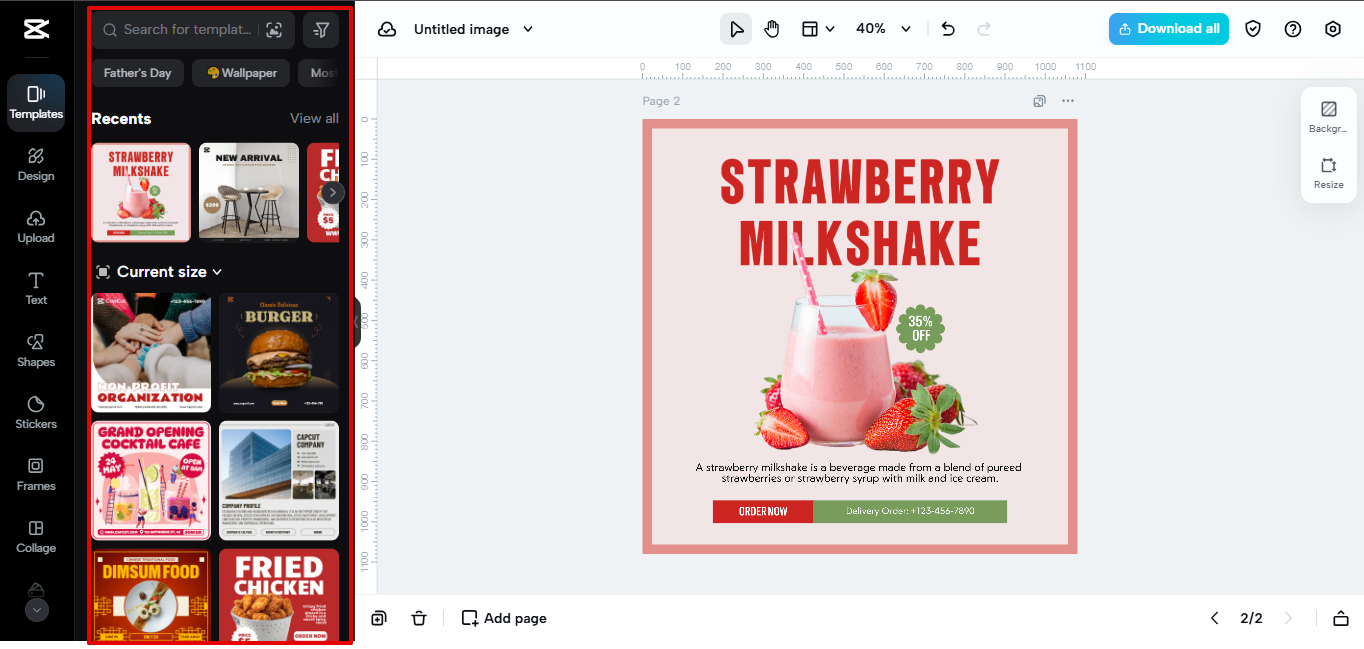Open the Strawberry Milkshake recent template
Viewport: 1364px width, 649px height.
140,192
